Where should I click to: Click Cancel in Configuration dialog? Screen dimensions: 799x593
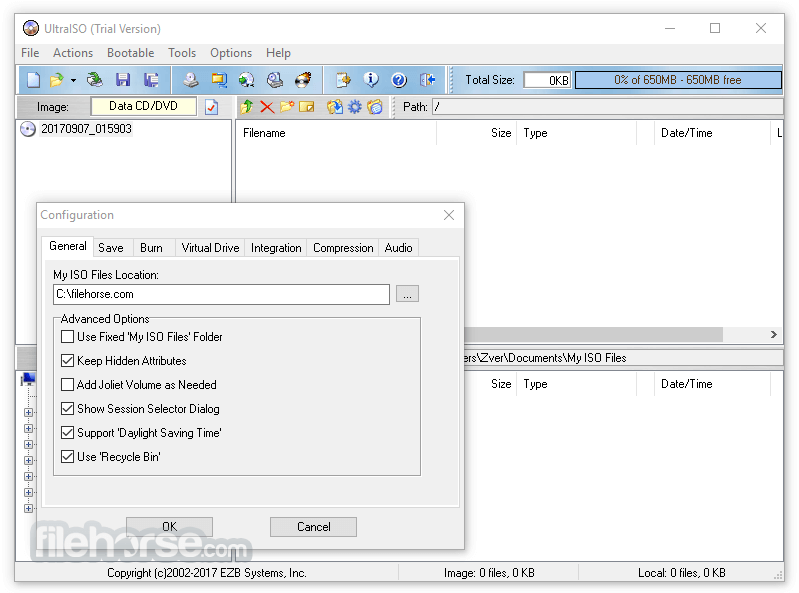(x=313, y=527)
